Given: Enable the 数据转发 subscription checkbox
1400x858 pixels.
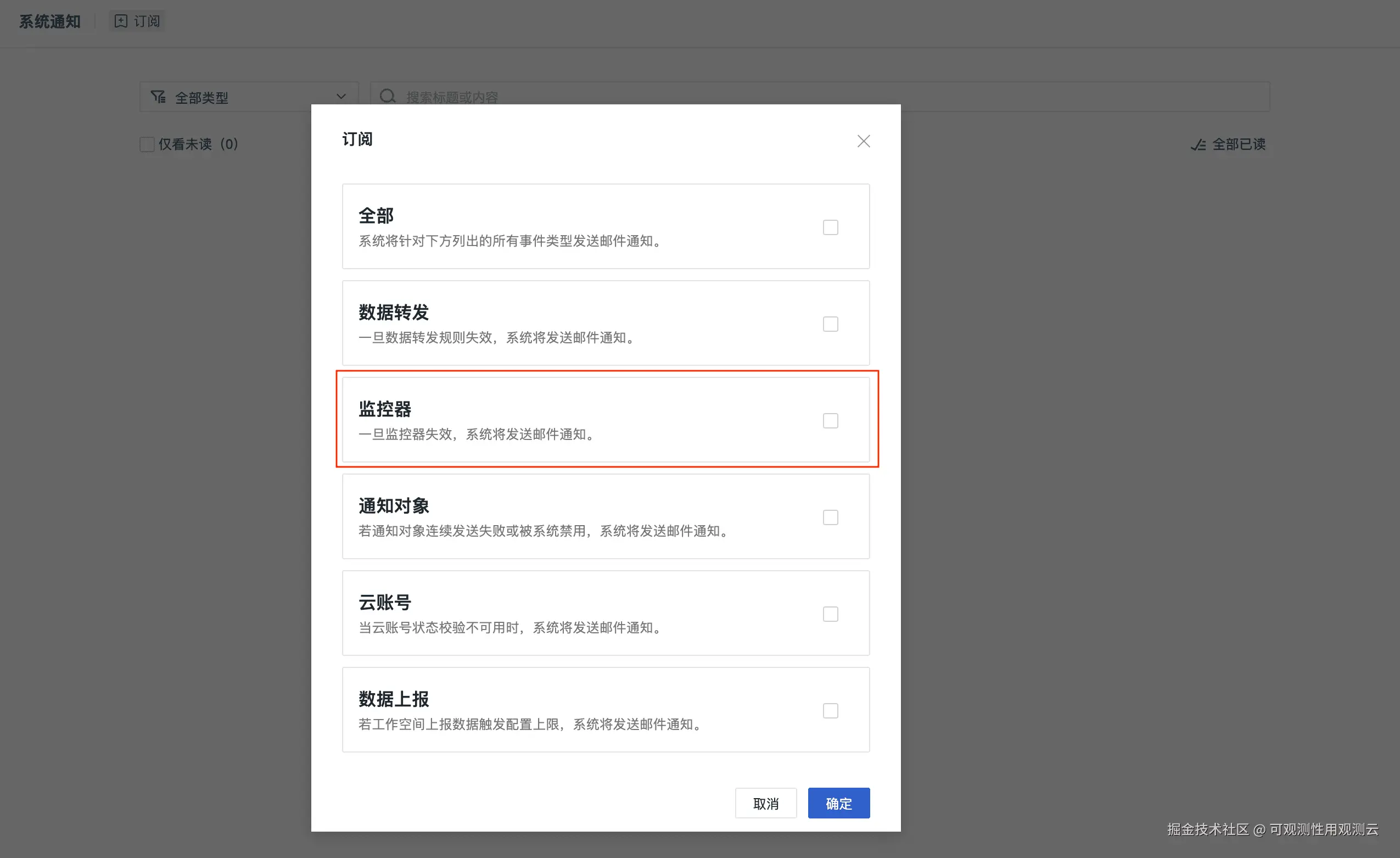Looking at the screenshot, I should [x=830, y=324].
